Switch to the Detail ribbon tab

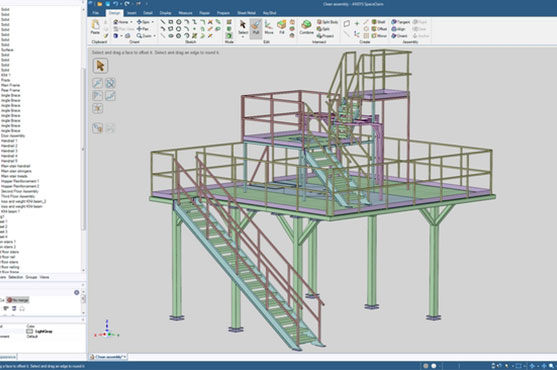(x=148, y=13)
